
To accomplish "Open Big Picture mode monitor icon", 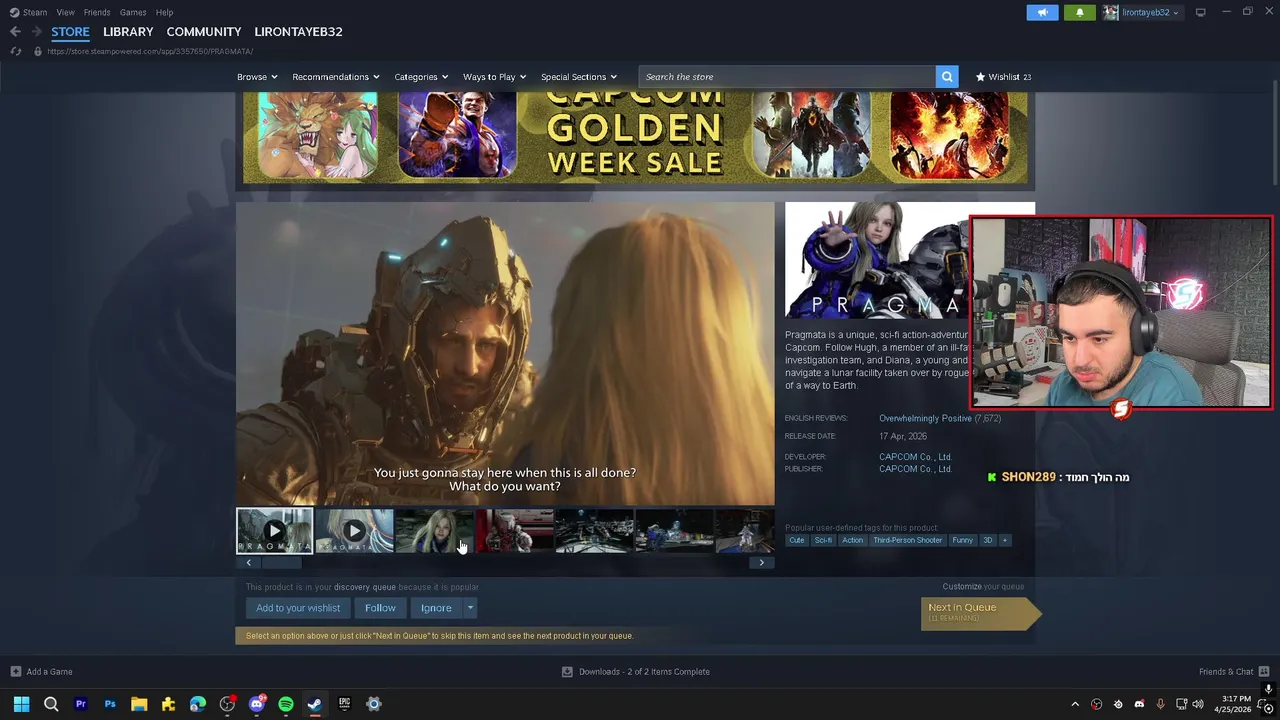I will (x=1201, y=12).
